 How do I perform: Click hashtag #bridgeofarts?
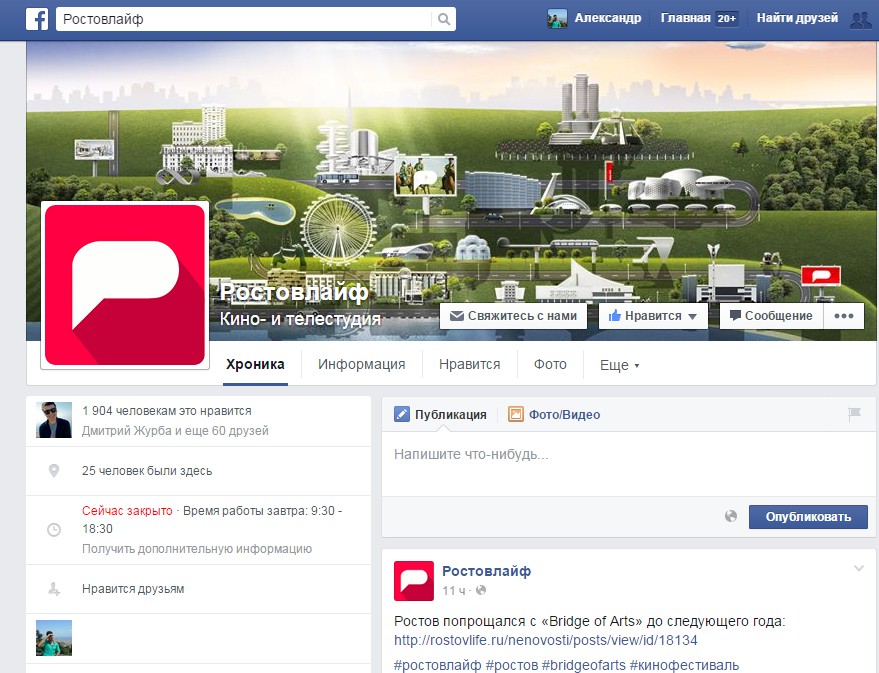coord(584,665)
